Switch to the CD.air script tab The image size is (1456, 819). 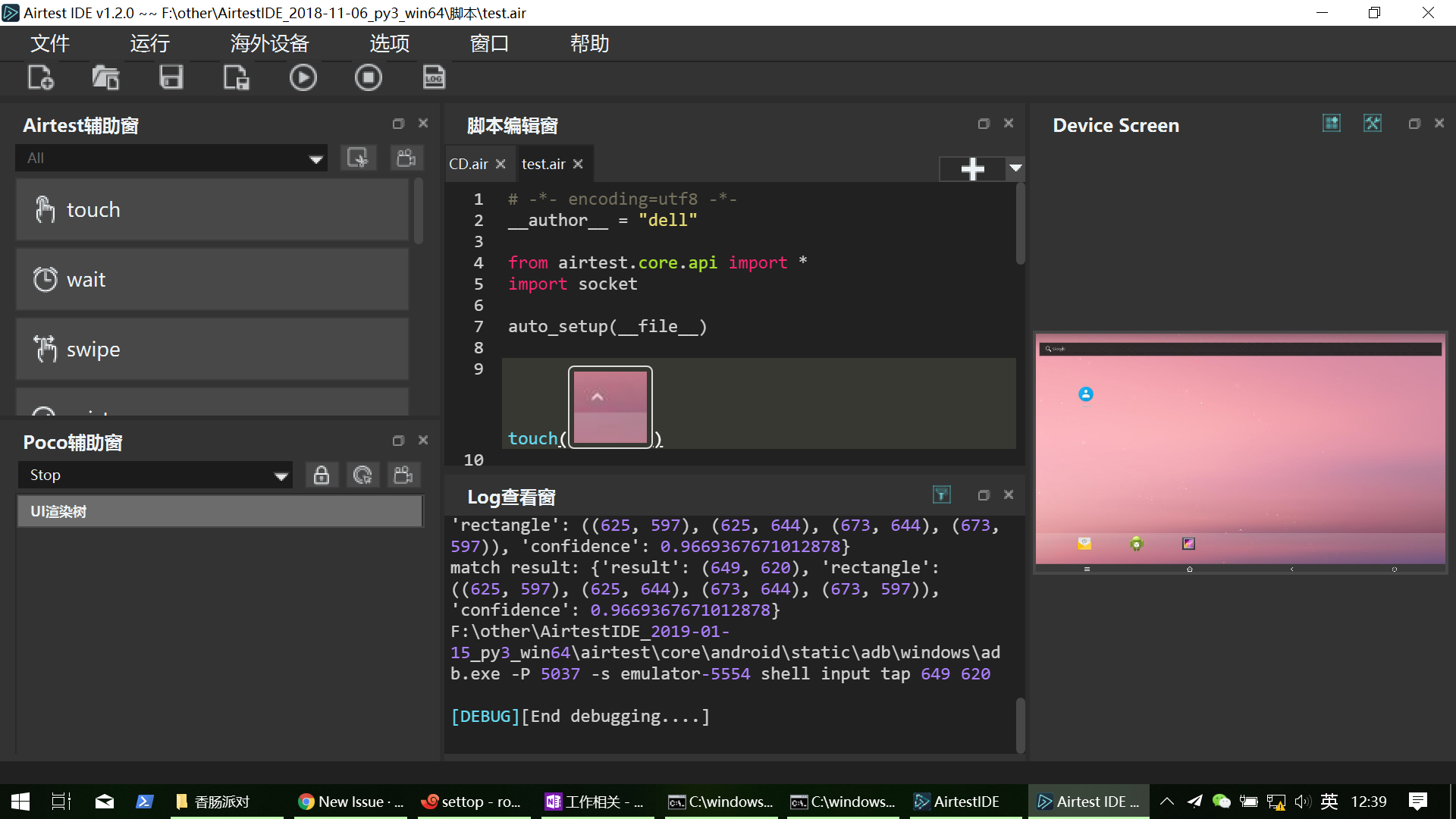(x=469, y=164)
